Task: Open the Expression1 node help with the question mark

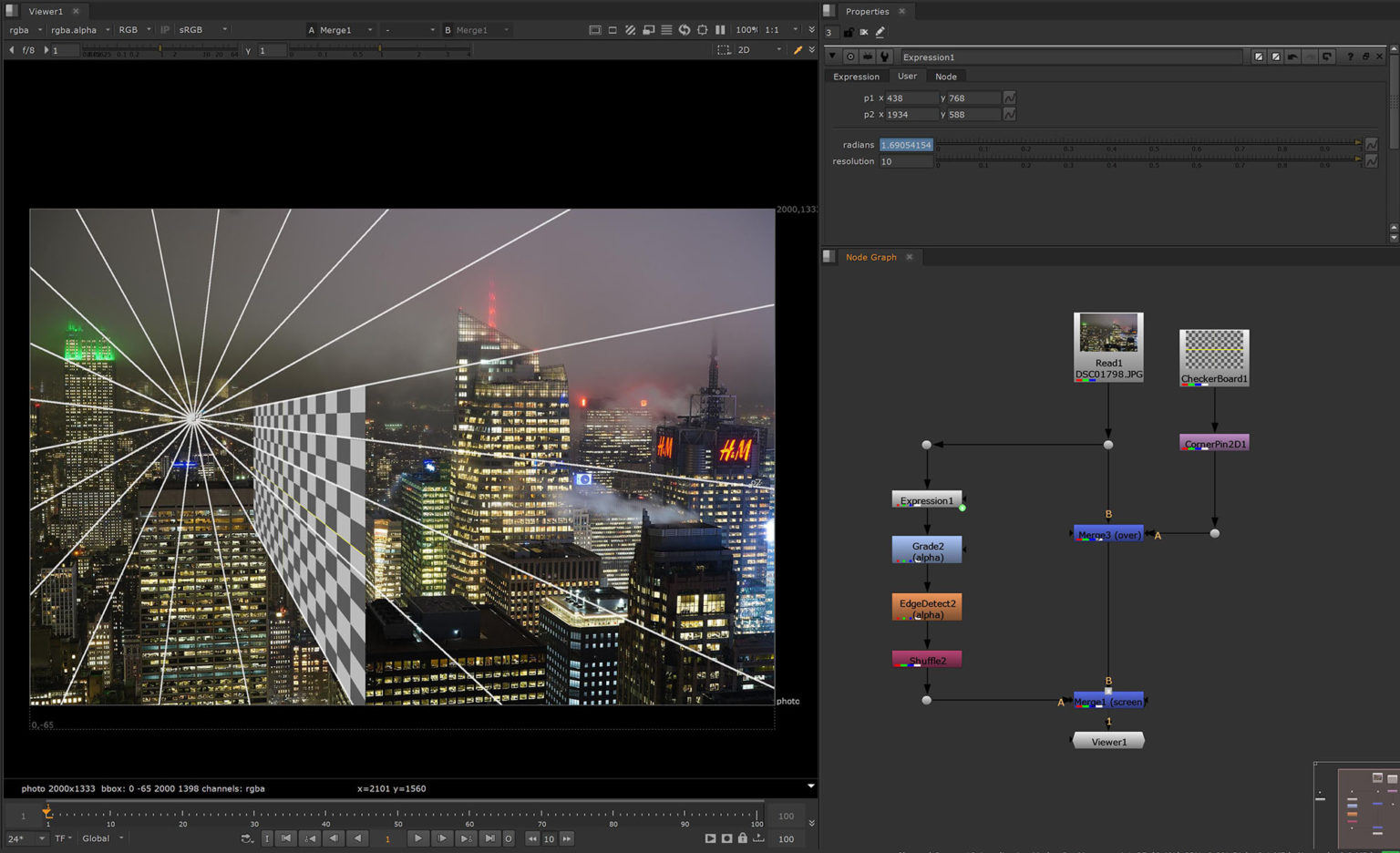Action: (x=1350, y=57)
